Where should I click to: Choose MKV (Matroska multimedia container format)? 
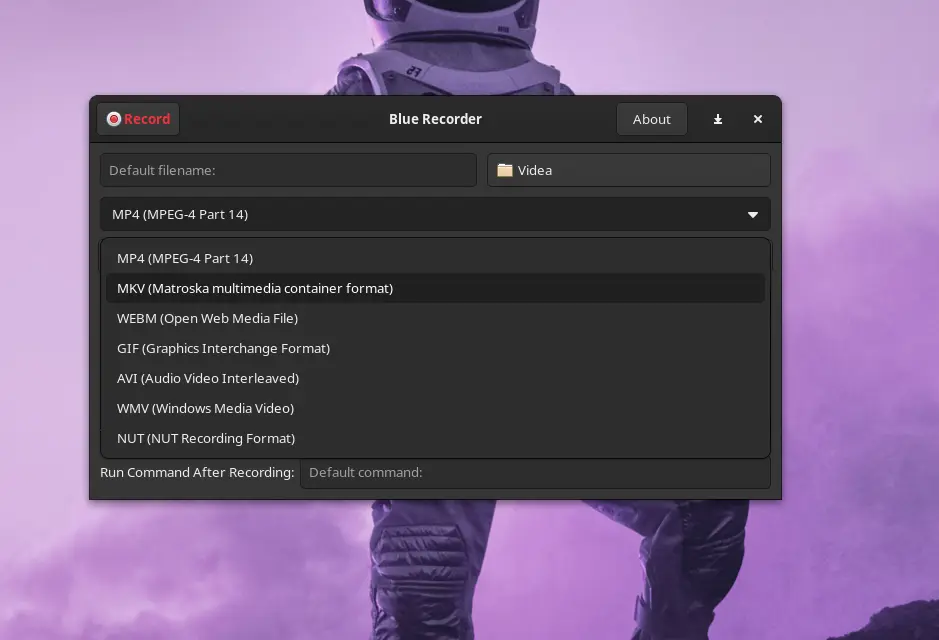tap(435, 288)
